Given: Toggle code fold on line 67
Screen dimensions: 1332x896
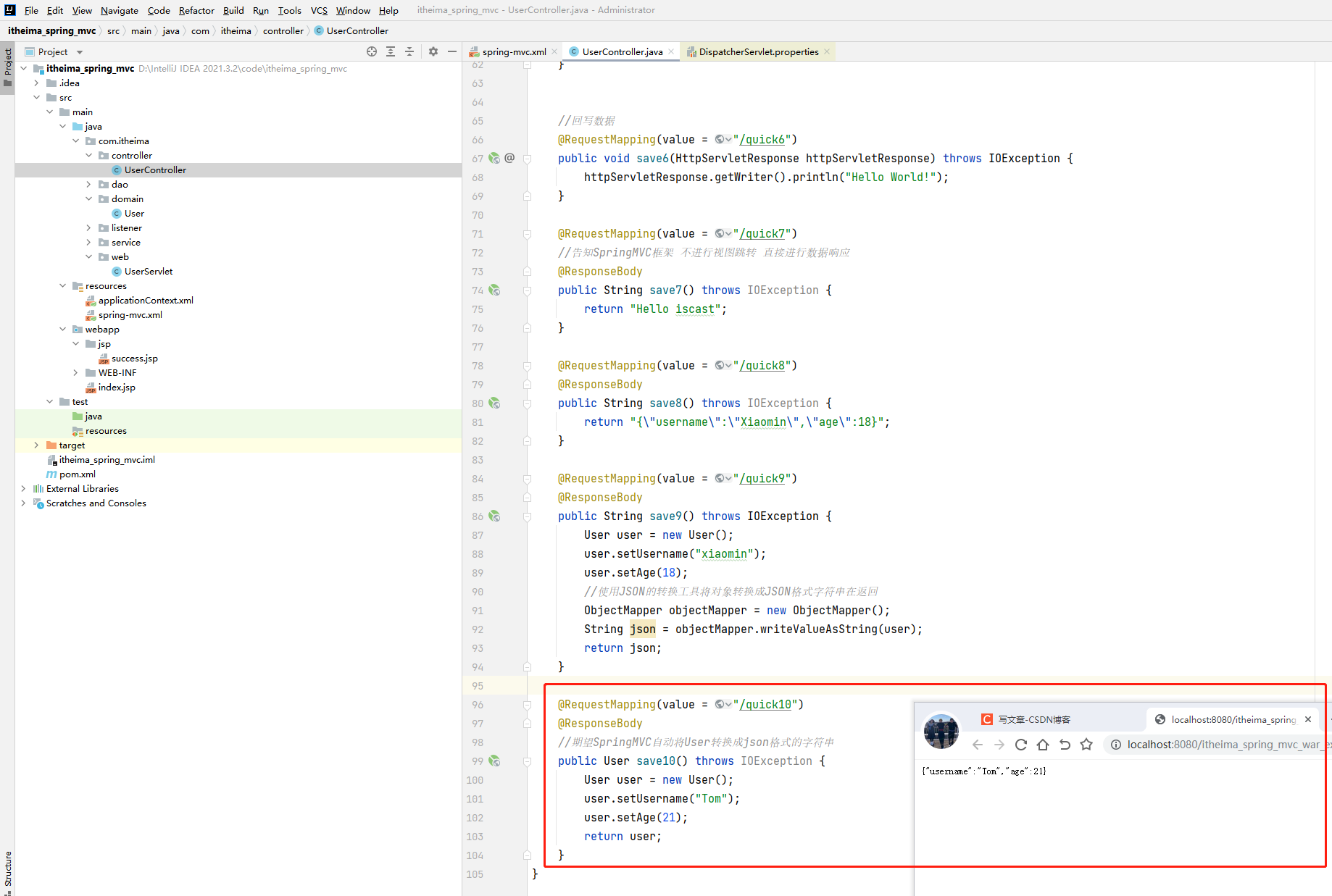Looking at the screenshot, I should [x=528, y=158].
